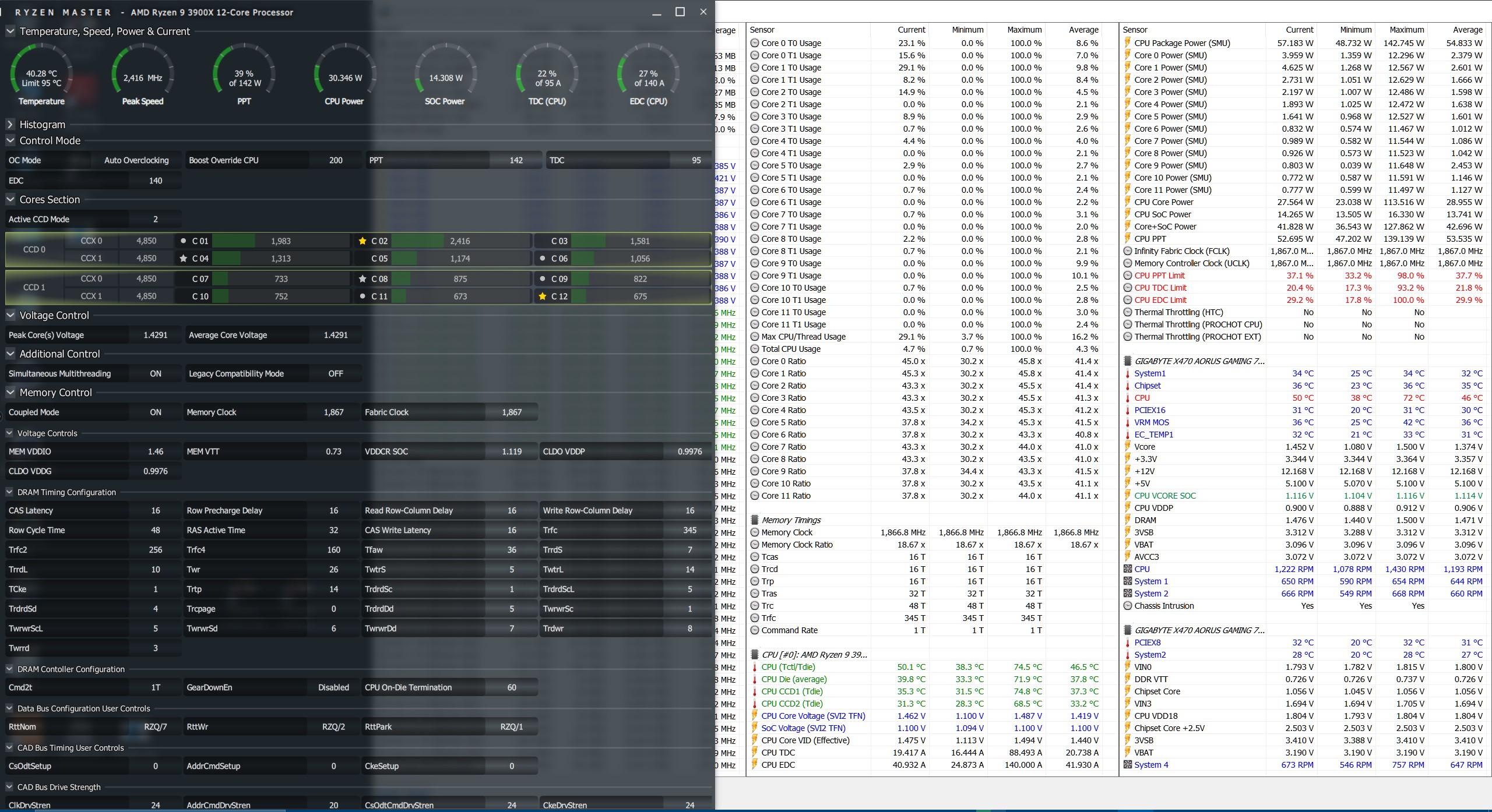Collapse the Voltage Control section
The height and width of the screenshot is (812, 1492).
[x=10, y=315]
